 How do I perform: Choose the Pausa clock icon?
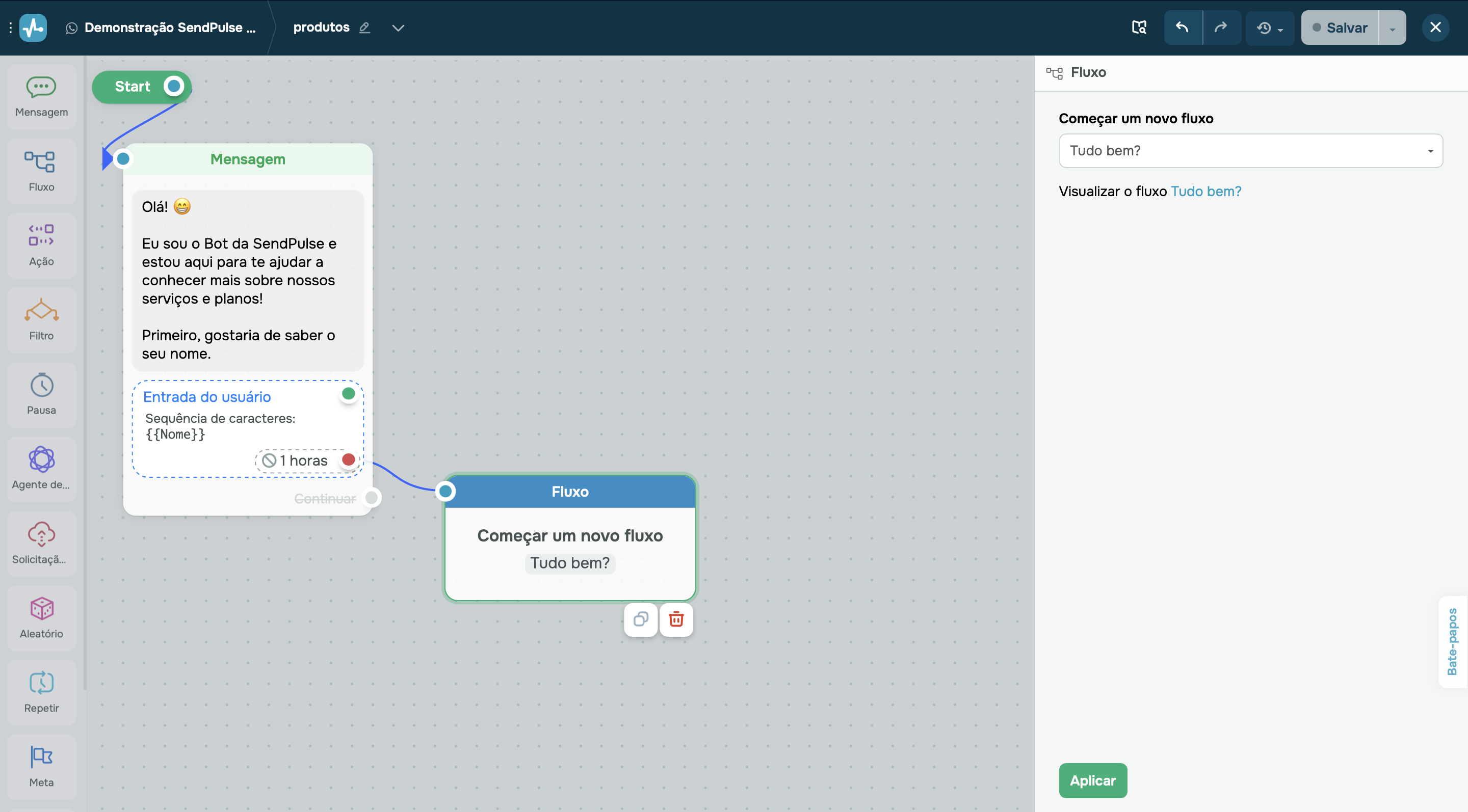42,386
